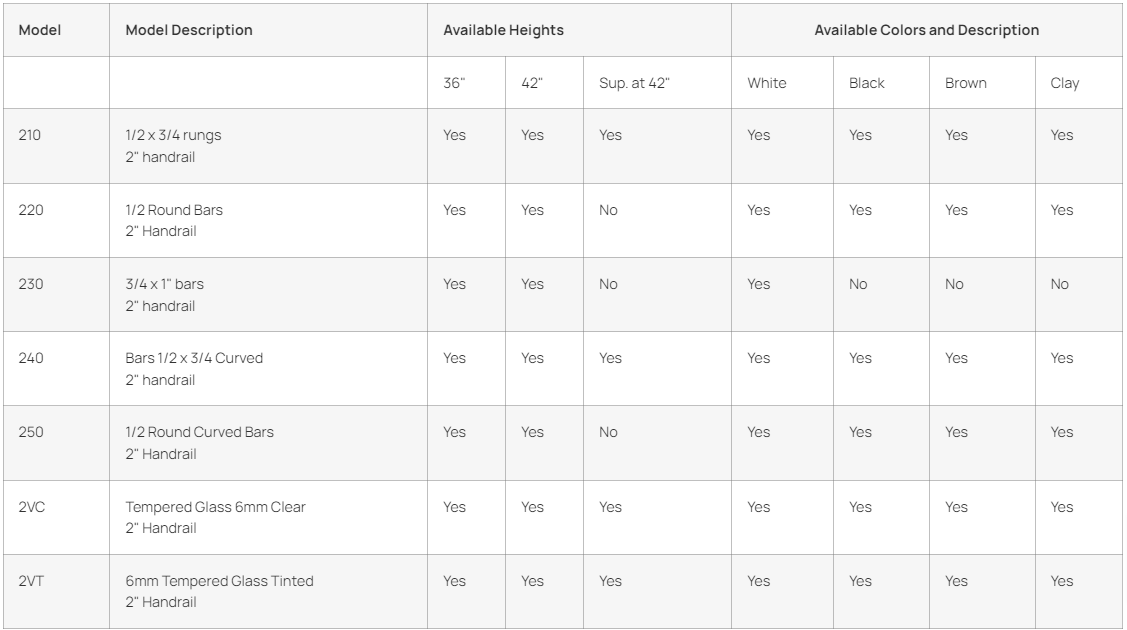The height and width of the screenshot is (630, 1127).
Task: Select the Brown color subheader
Action: pos(965,83)
